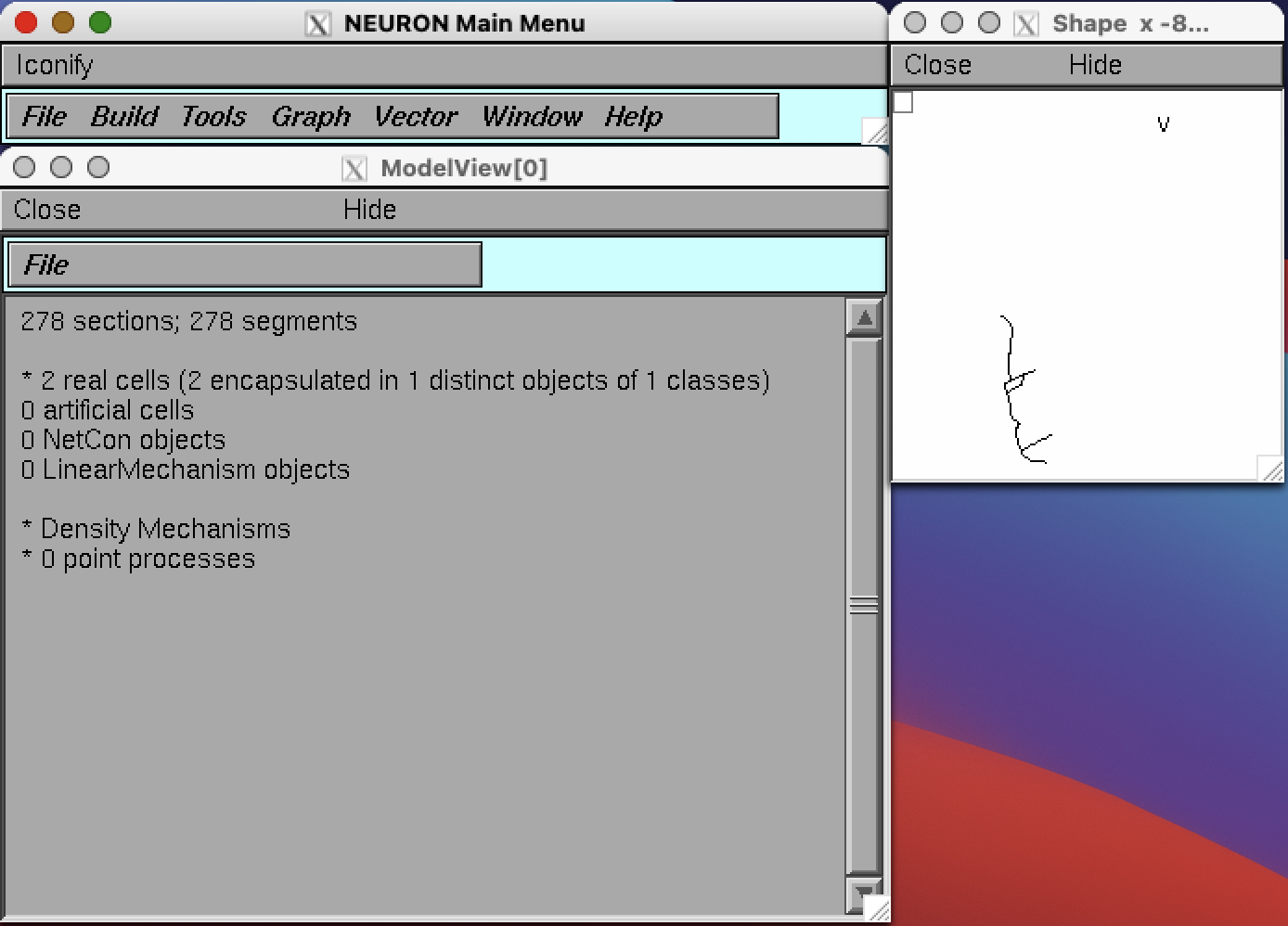Open the Vector menu

pos(416,117)
